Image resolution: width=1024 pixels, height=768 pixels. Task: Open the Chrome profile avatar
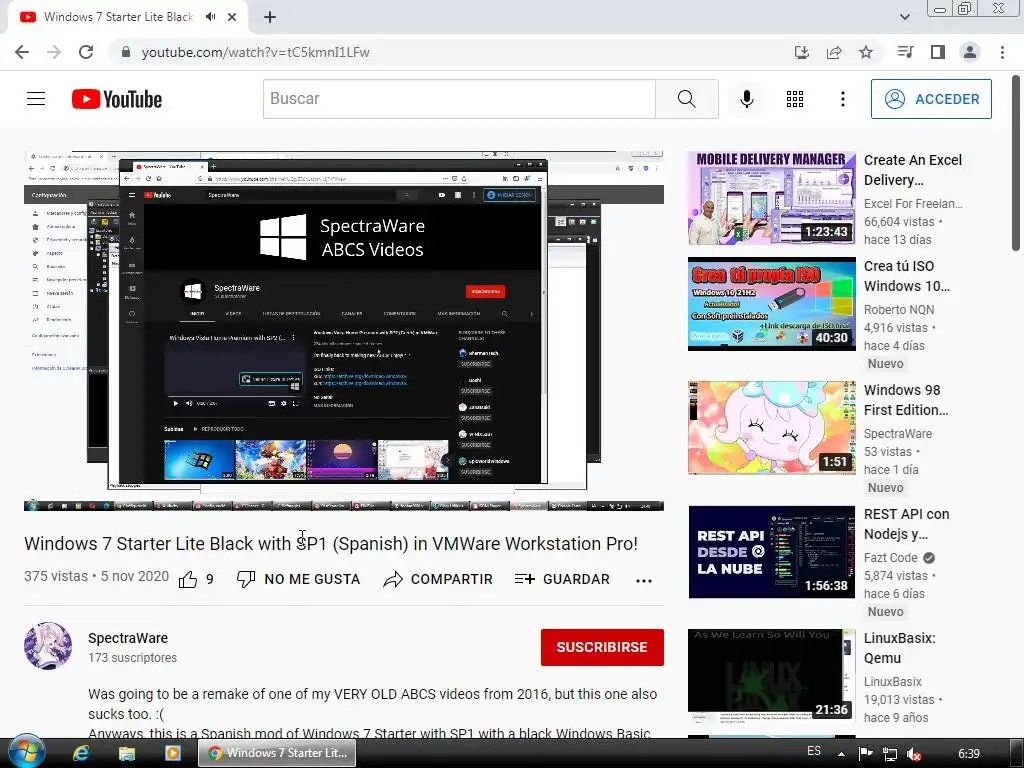[970, 52]
